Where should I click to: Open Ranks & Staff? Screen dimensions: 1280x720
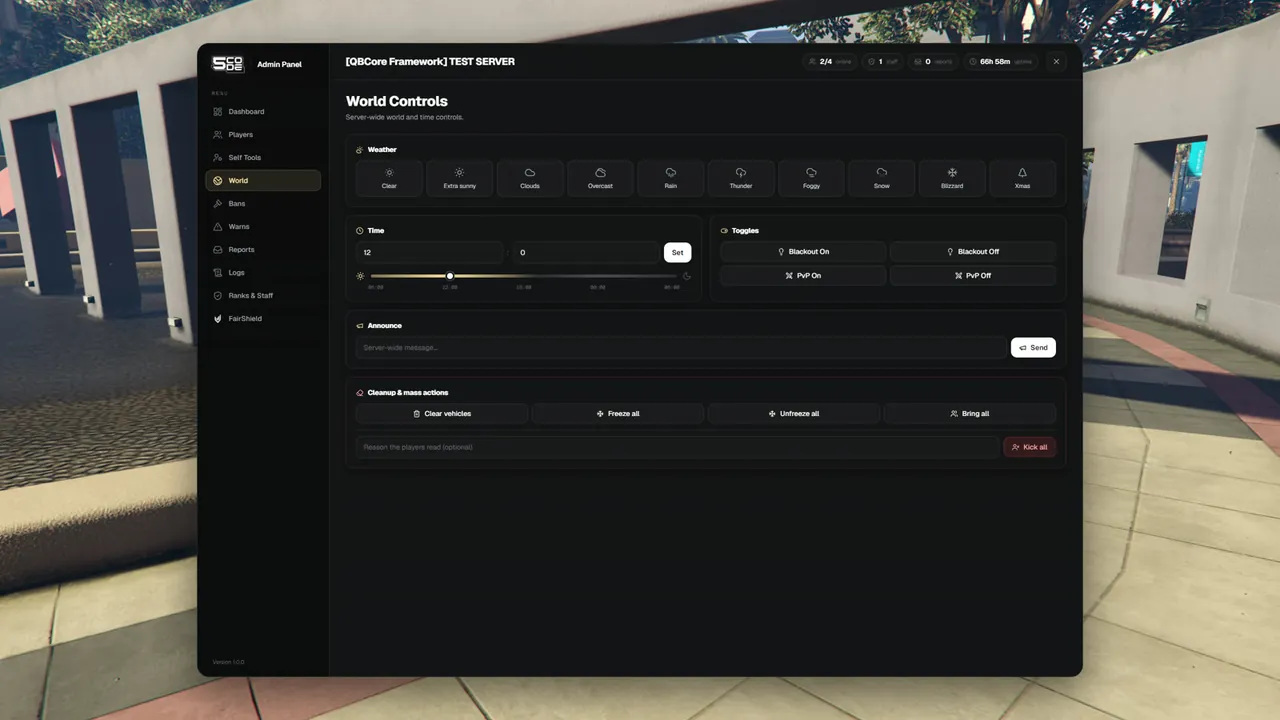pyautogui.click(x=263, y=296)
